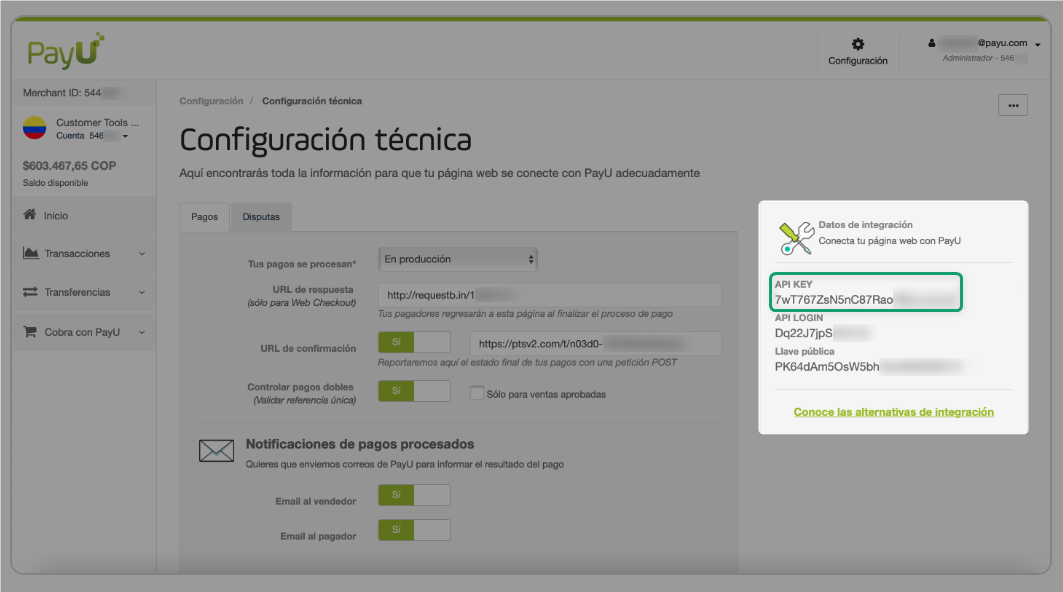
Task: Open Inicio in the sidebar
Action: pos(84,216)
